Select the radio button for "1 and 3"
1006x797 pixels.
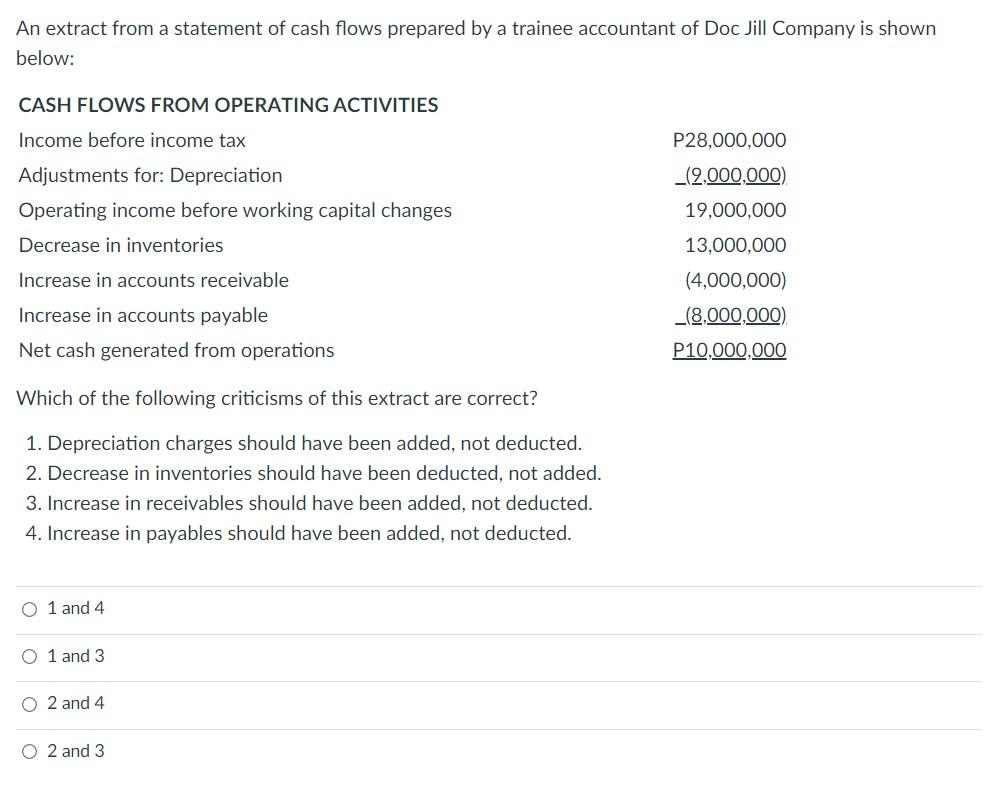click(30, 656)
